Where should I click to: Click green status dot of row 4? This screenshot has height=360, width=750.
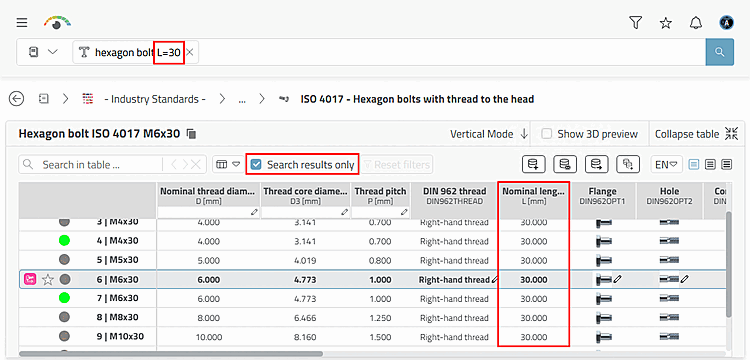tap(64, 240)
